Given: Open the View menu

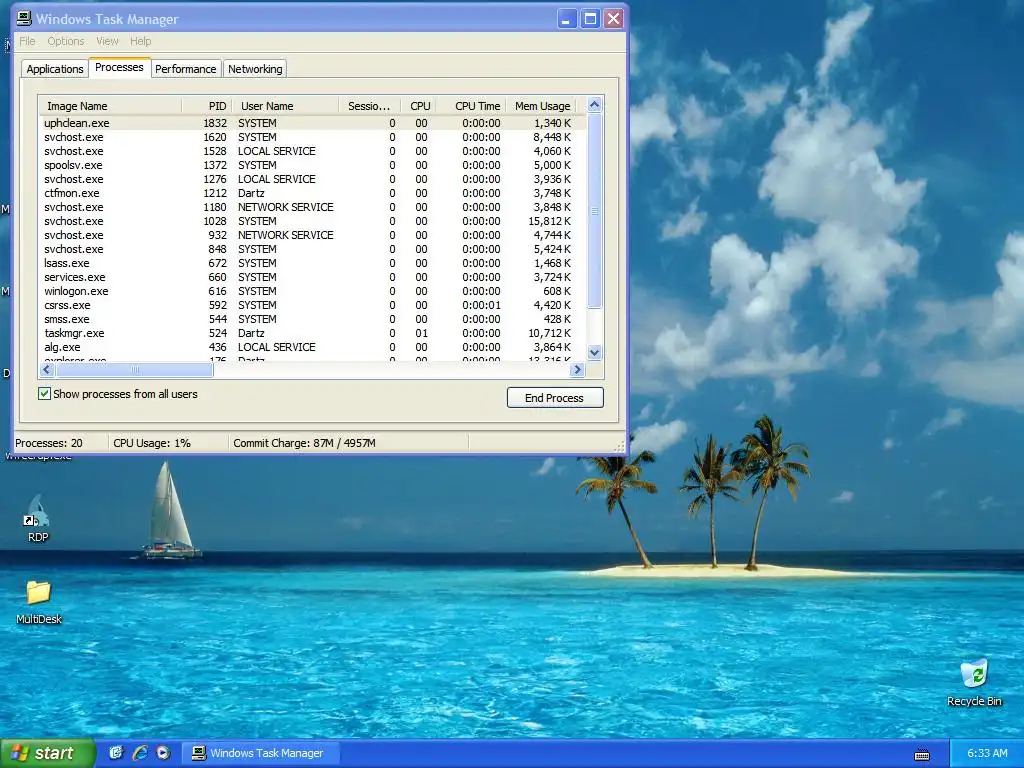Looking at the screenshot, I should coord(107,41).
